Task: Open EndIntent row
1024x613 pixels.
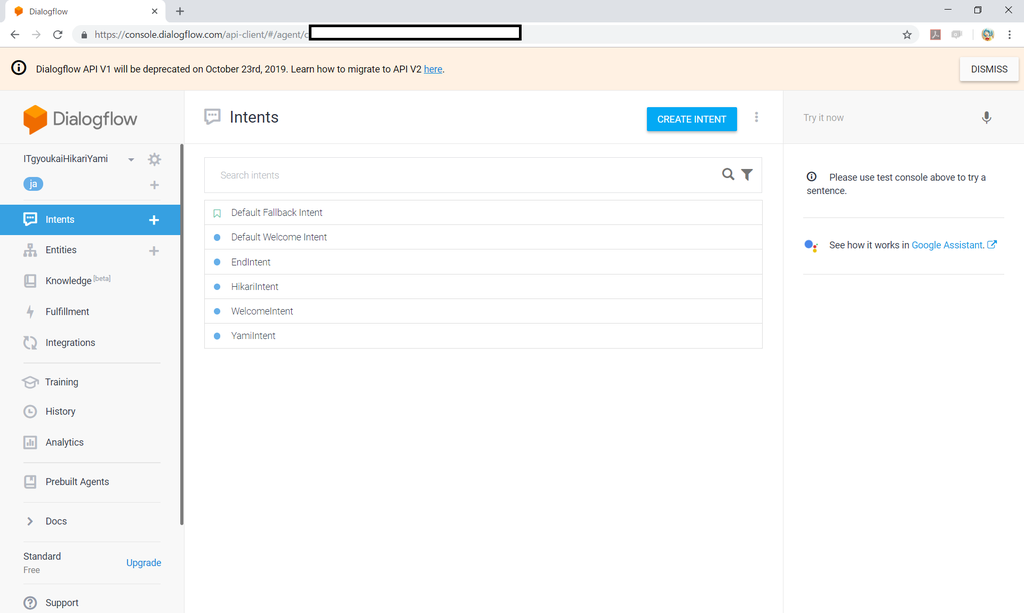Action: coord(483,262)
